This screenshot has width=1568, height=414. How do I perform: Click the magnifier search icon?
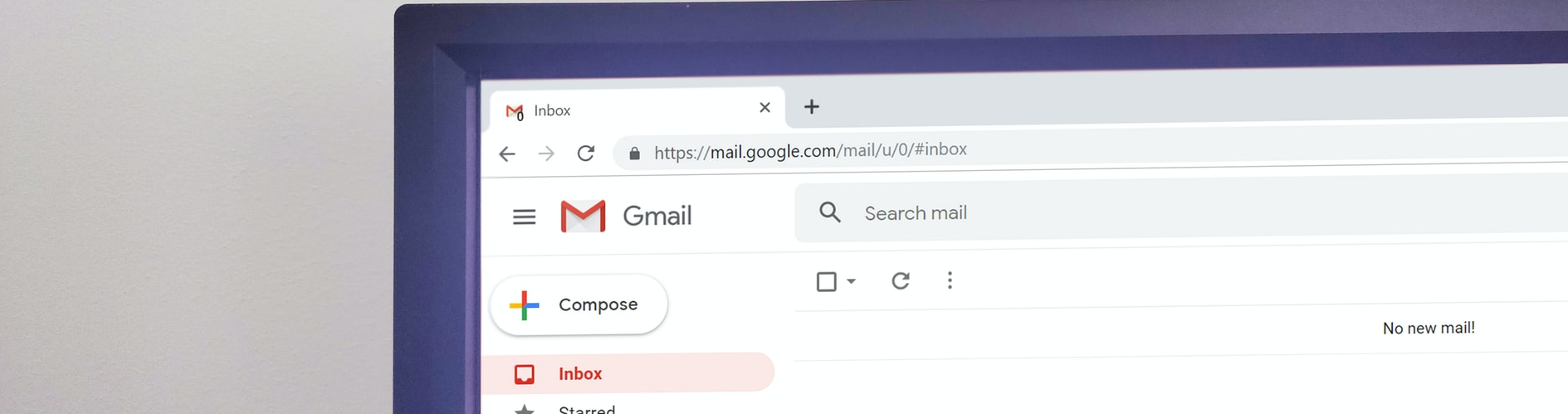coord(830,213)
